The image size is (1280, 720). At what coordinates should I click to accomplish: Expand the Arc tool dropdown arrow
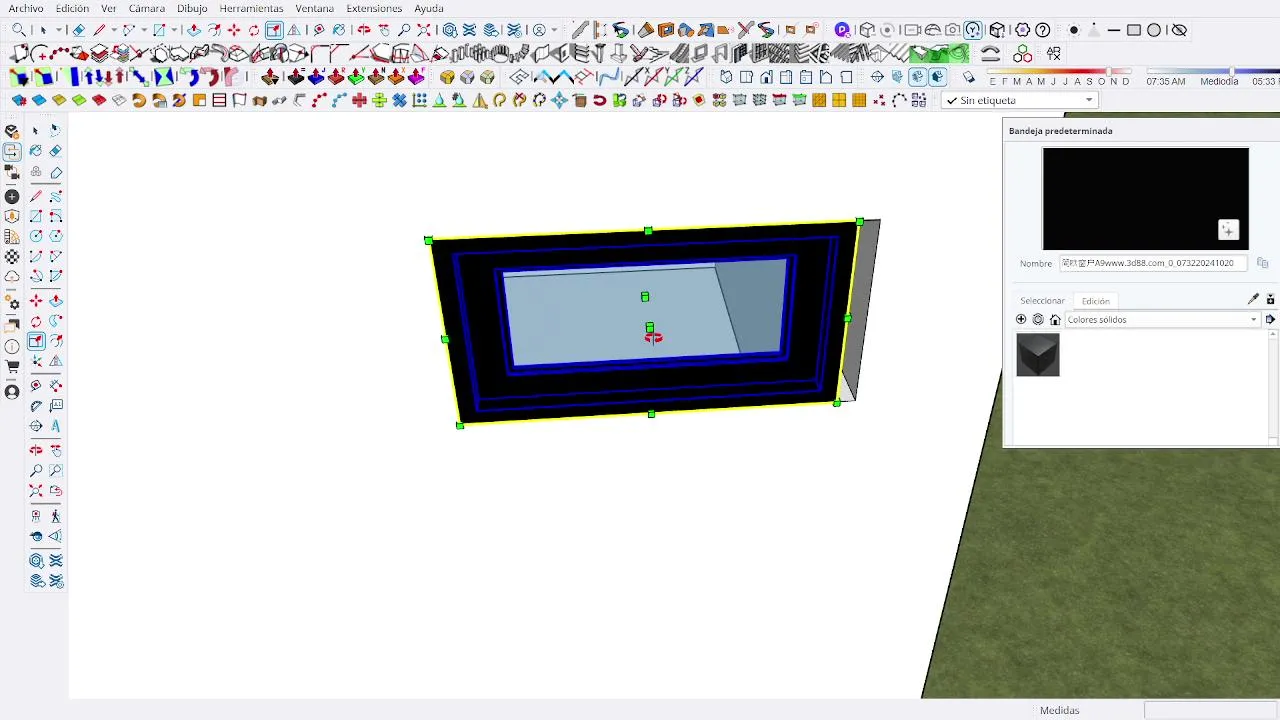(x=144, y=30)
